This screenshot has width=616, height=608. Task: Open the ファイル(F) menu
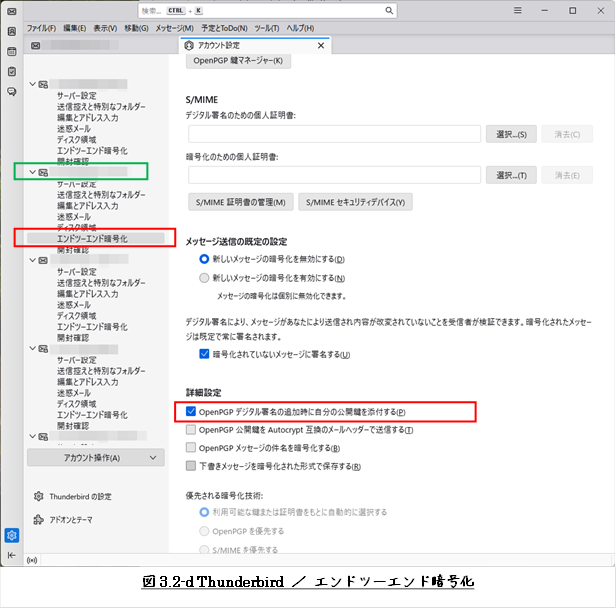click(41, 28)
